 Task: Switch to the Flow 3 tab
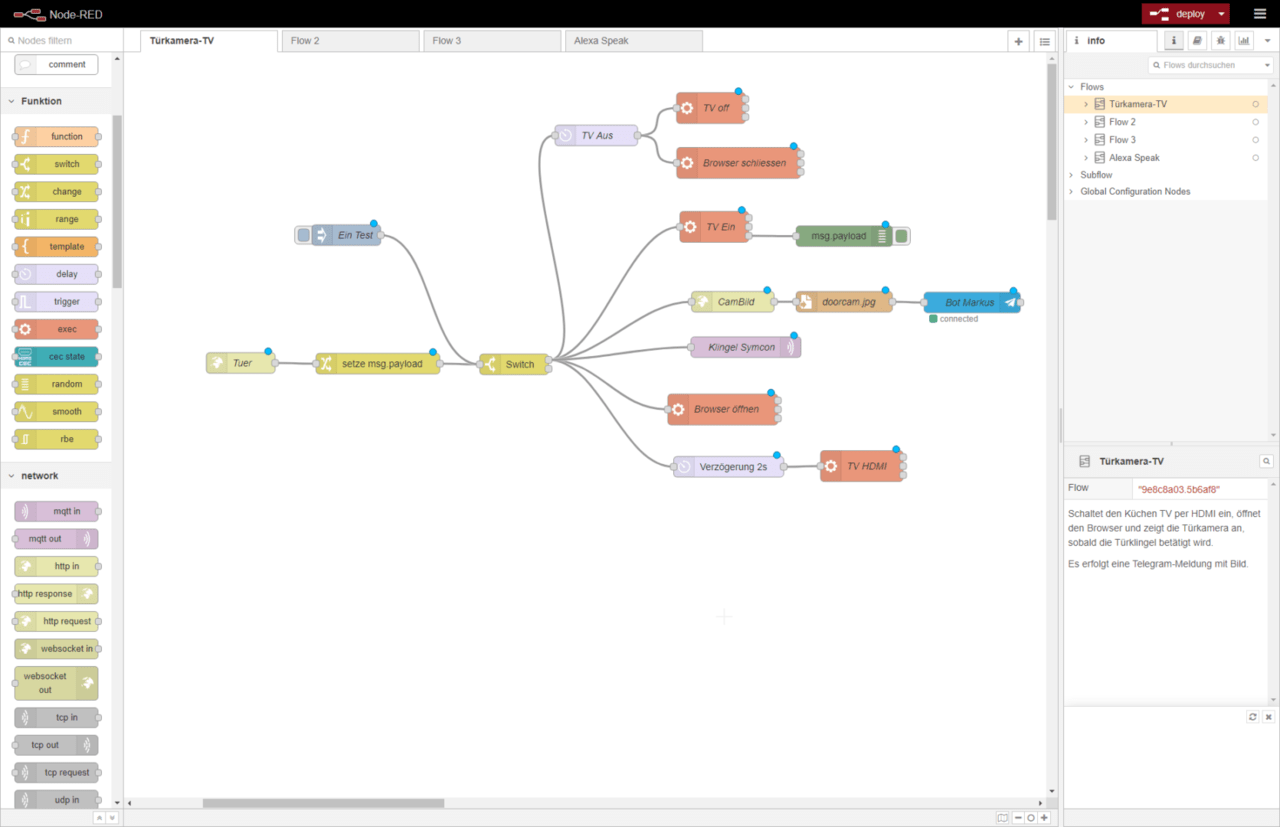[490, 41]
